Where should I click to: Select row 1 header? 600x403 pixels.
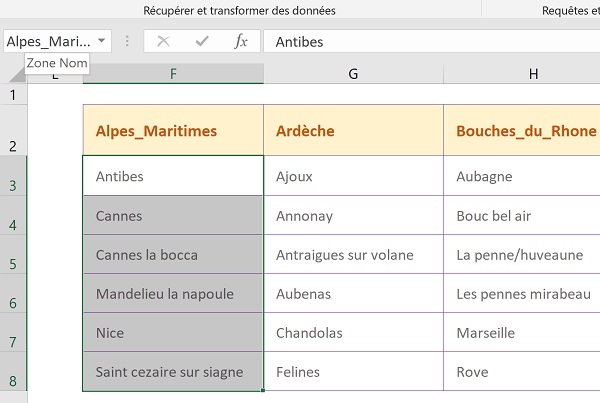tap(13, 94)
